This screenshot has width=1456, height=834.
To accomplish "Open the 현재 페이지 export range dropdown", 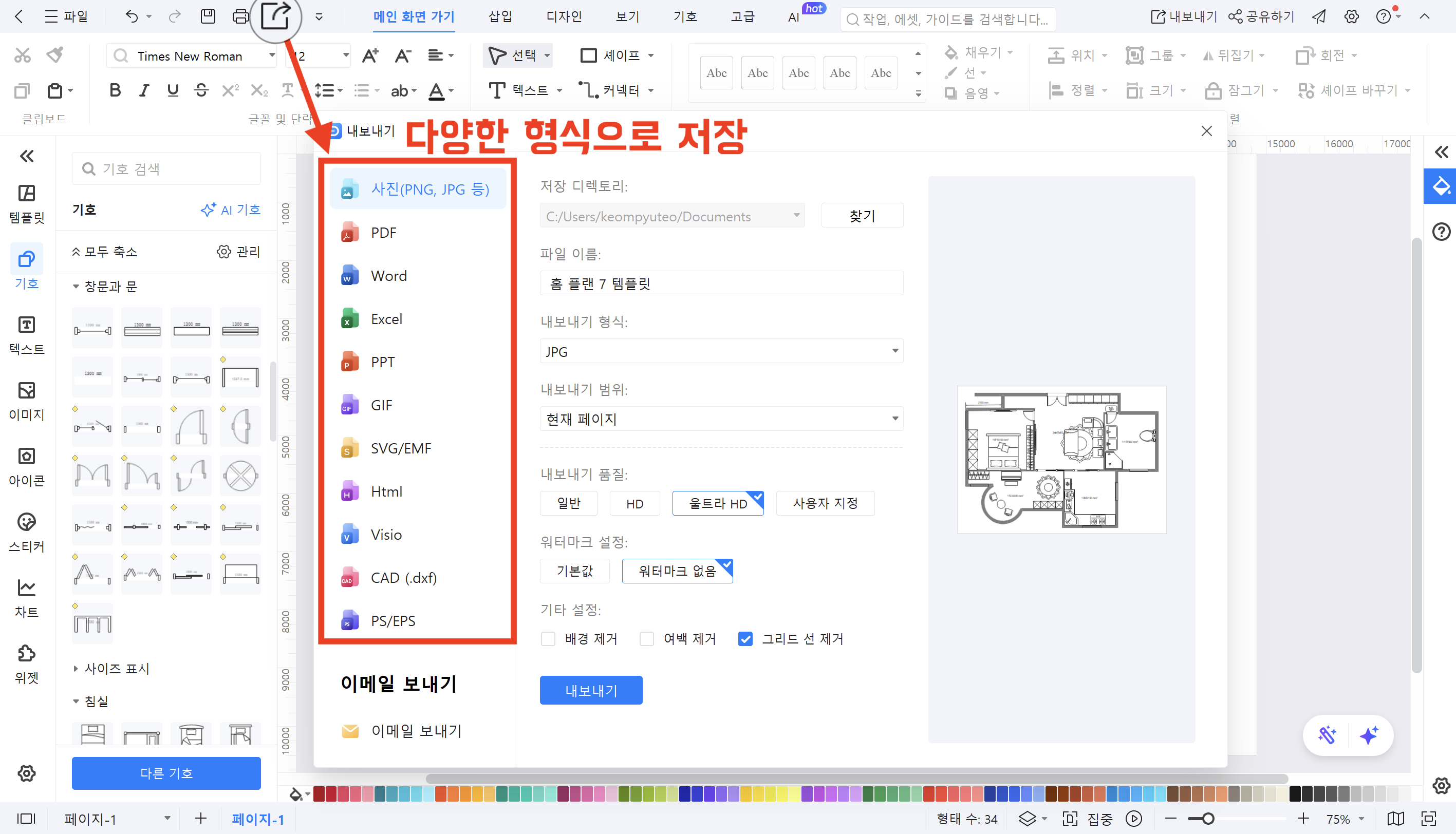I will point(721,419).
